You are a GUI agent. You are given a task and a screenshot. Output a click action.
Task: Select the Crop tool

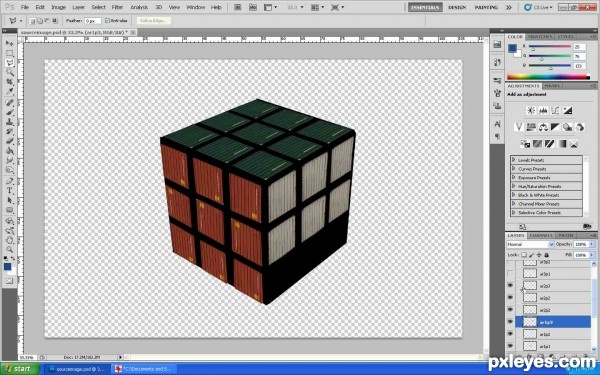[10, 82]
